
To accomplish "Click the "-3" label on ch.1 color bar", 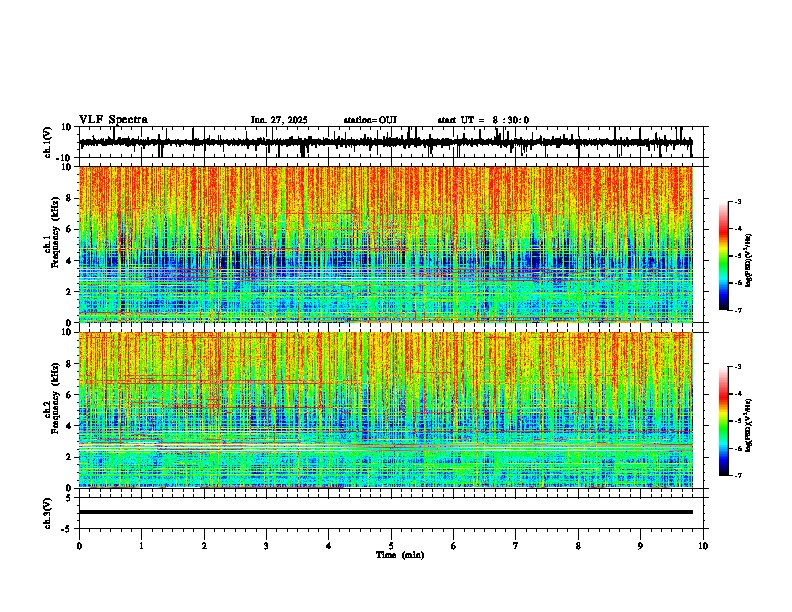I will click(x=737, y=201).
